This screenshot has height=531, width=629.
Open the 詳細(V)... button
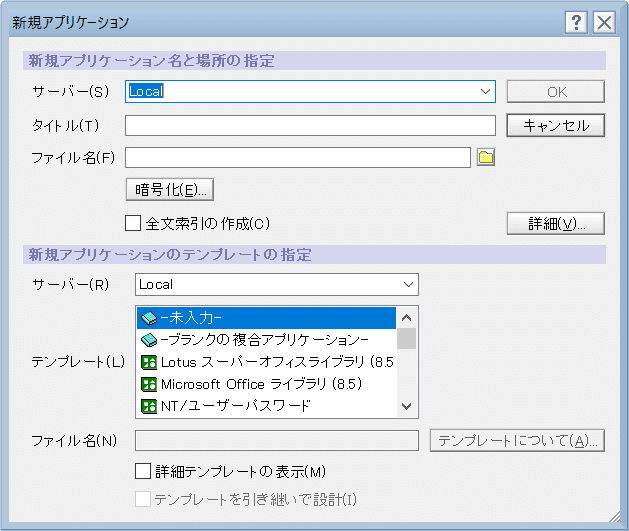click(556, 223)
